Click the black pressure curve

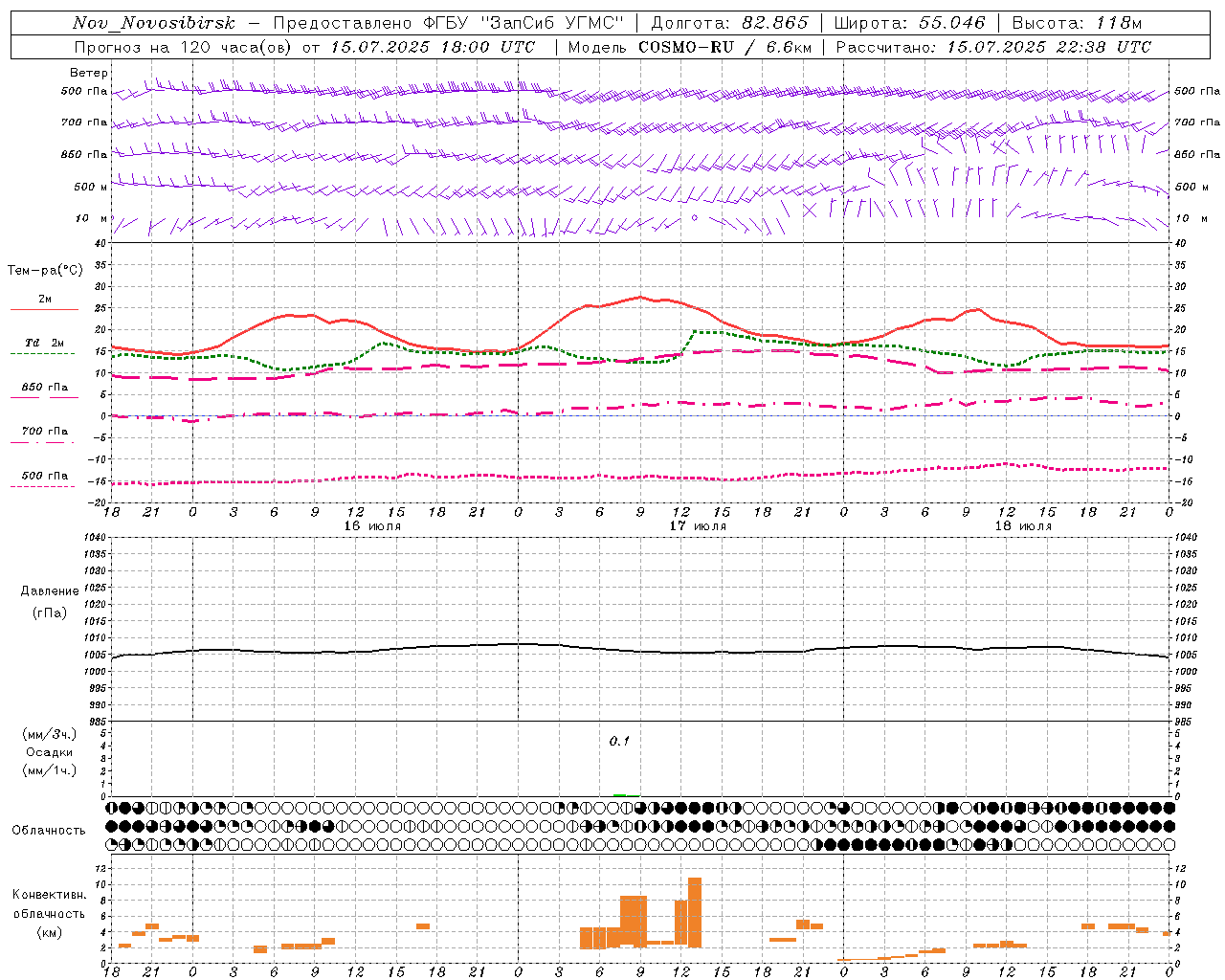(x=641, y=651)
